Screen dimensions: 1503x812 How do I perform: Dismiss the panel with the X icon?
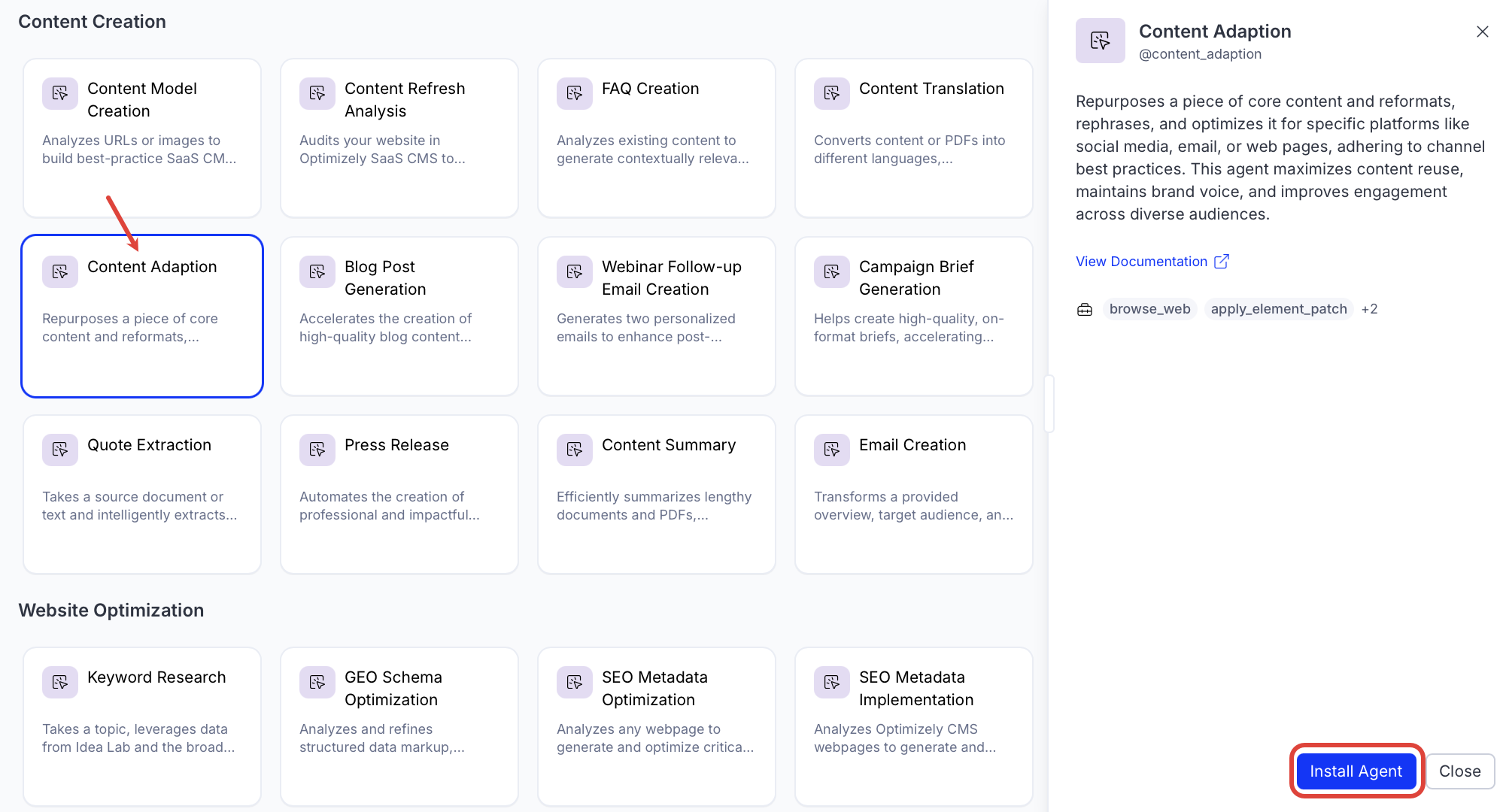[1482, 32]
